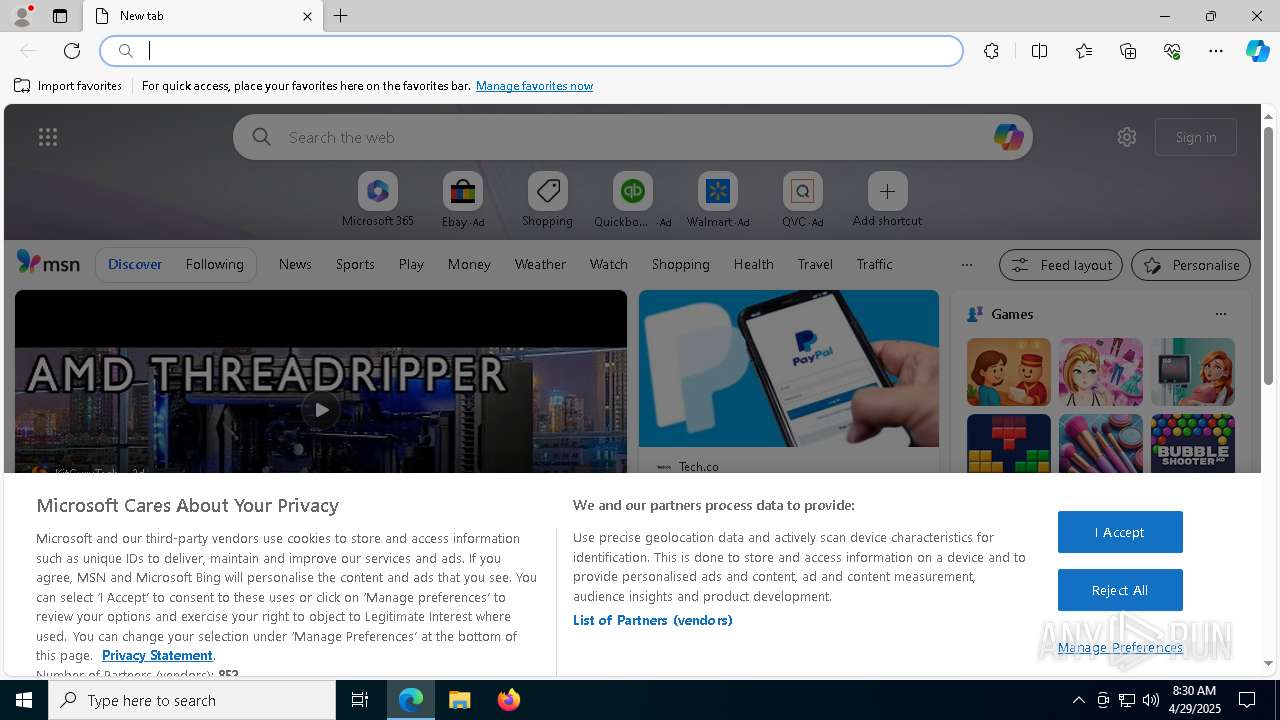
Task: Open Games card more options
Action: pos(1220,314)
